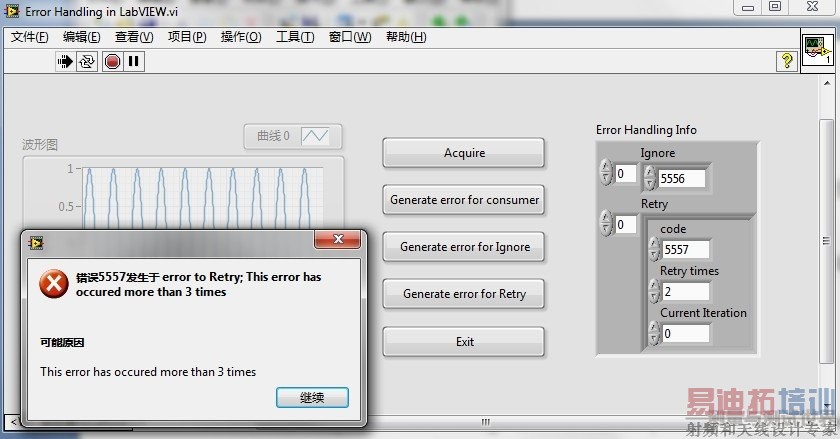Open the 工具(T) menu
The width and height of the screenshot is (840, 439).
pos(295,37)
